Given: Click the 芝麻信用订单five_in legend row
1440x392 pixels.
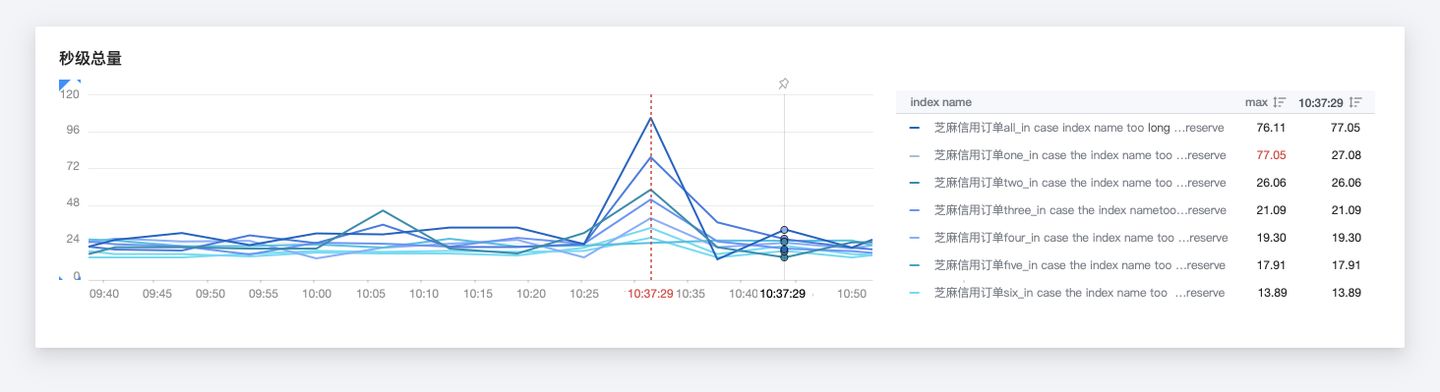Looking at the screenshot, I should coord(1135,265).
